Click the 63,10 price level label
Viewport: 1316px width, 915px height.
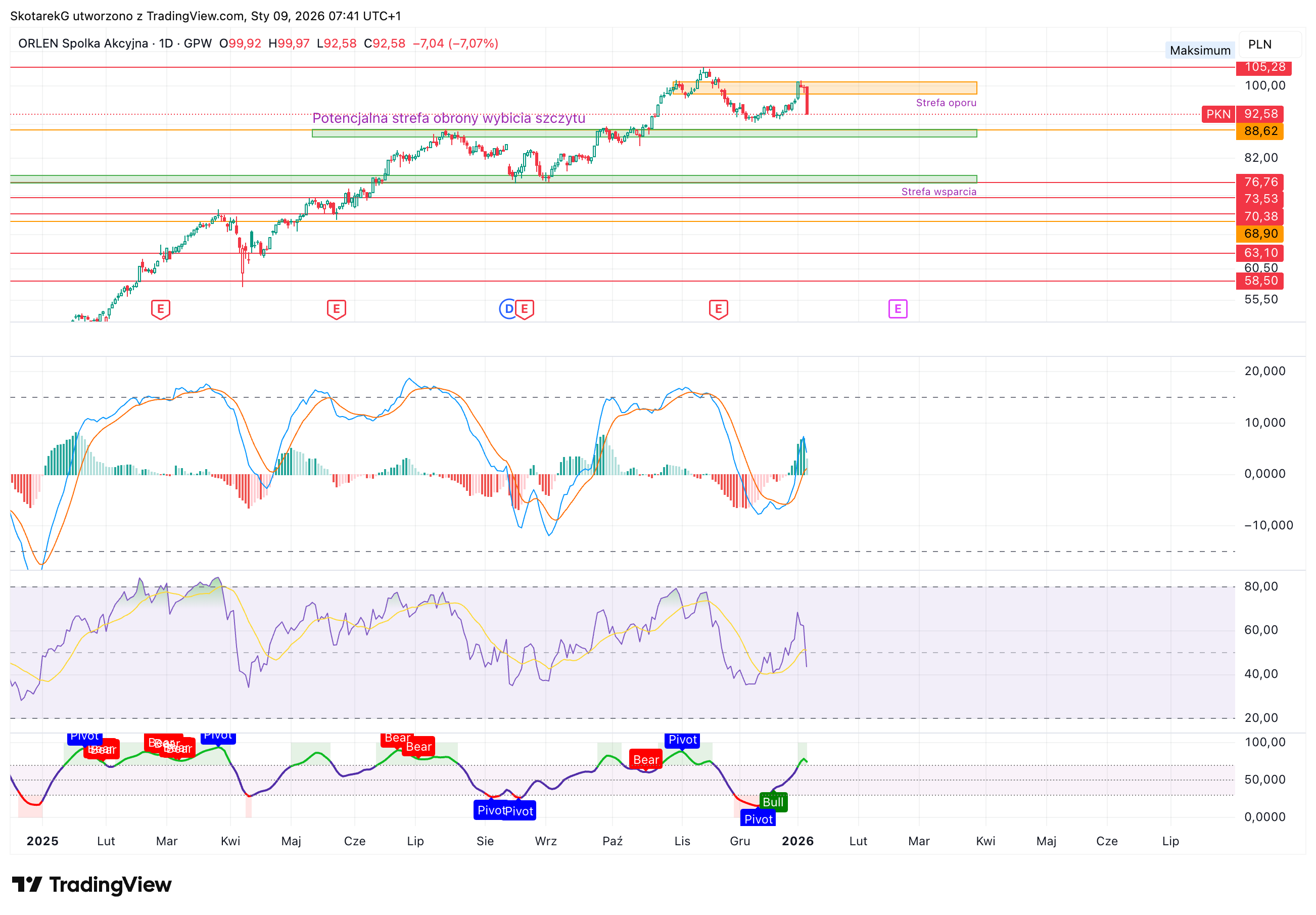(1260, 253)
